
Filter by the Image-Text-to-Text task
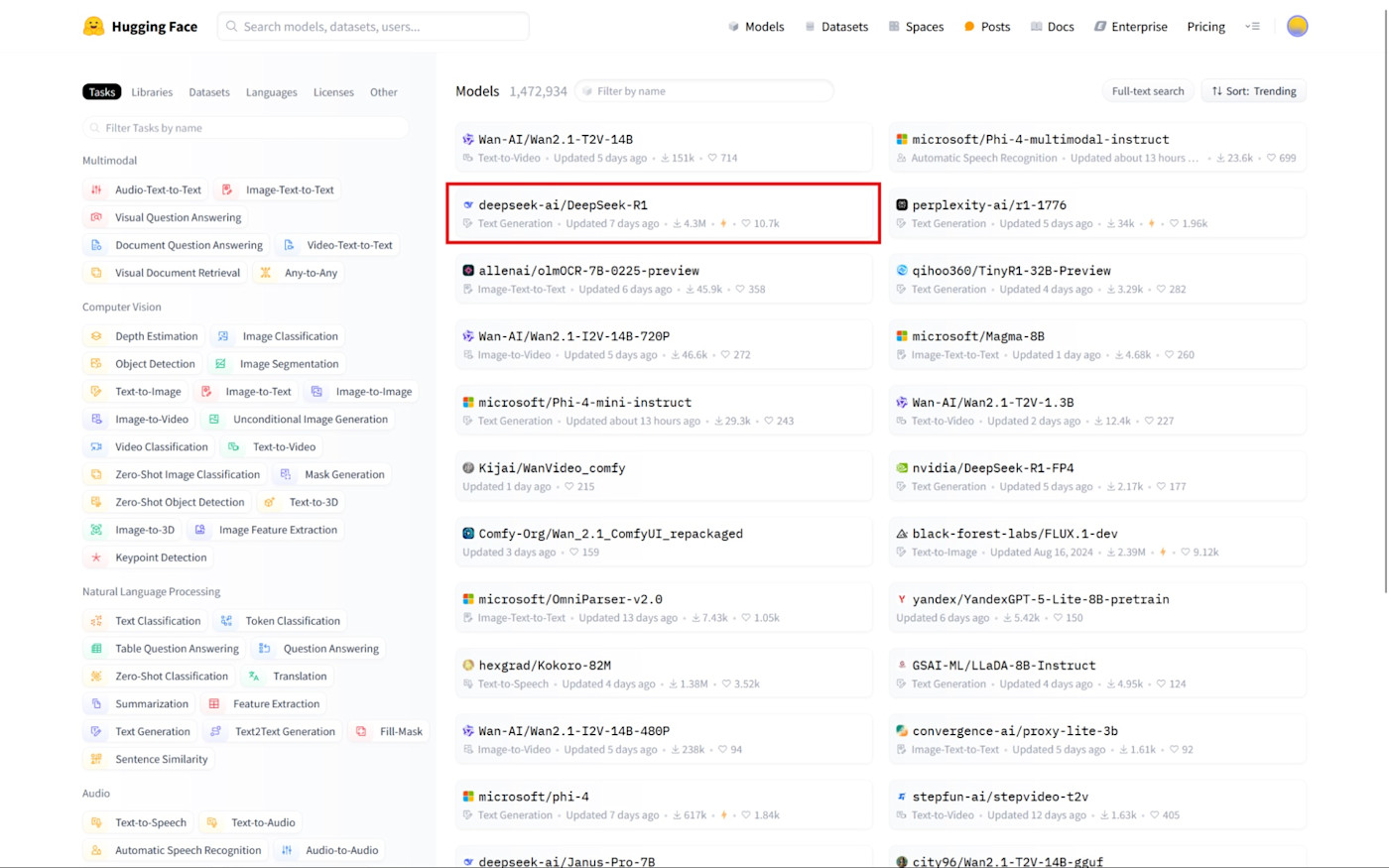tap(278, 190)
